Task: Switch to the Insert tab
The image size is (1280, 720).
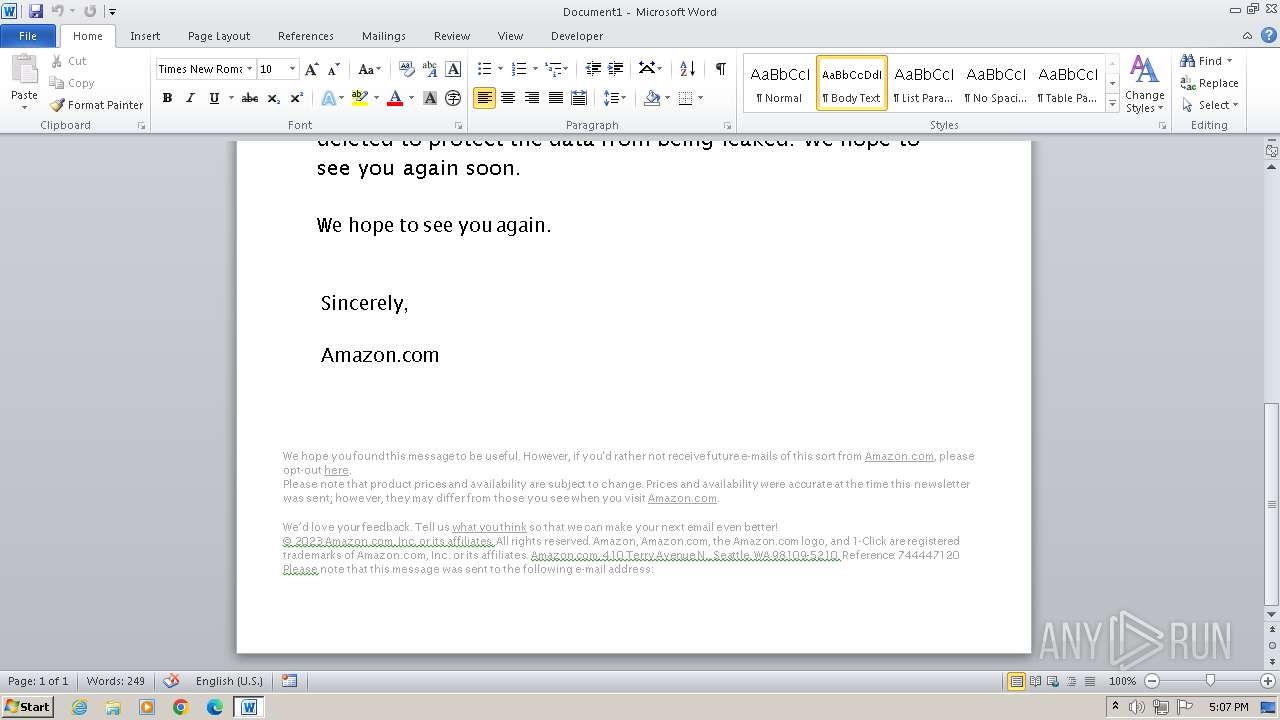Action: [145, 36]
